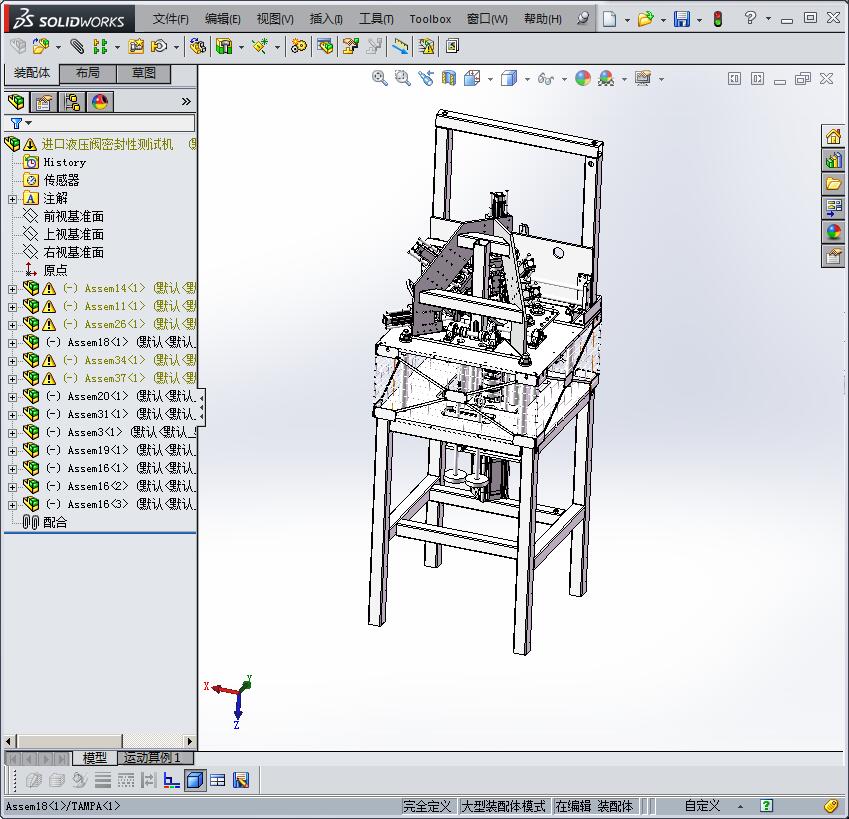Click the feature tree horizontal scrollbar right arrow
This screenshot has height=819, width=849.
tap(190, 741)
